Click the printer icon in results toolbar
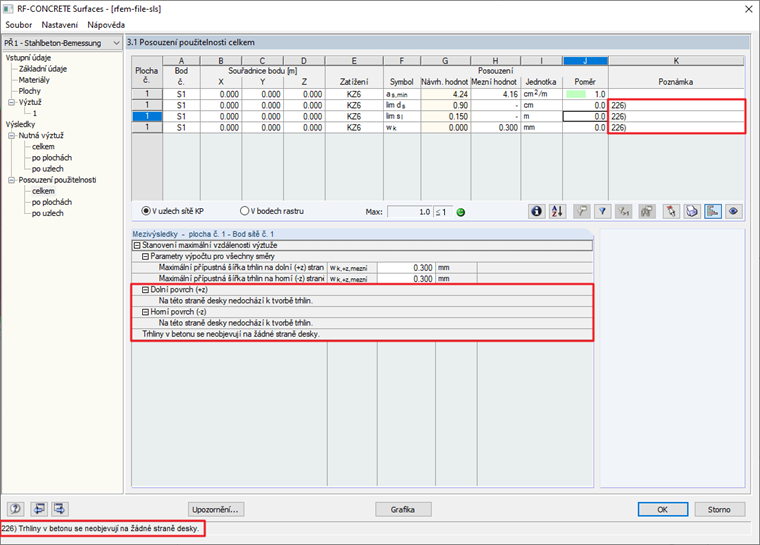 pyautogui.click(x=692, y=211)
